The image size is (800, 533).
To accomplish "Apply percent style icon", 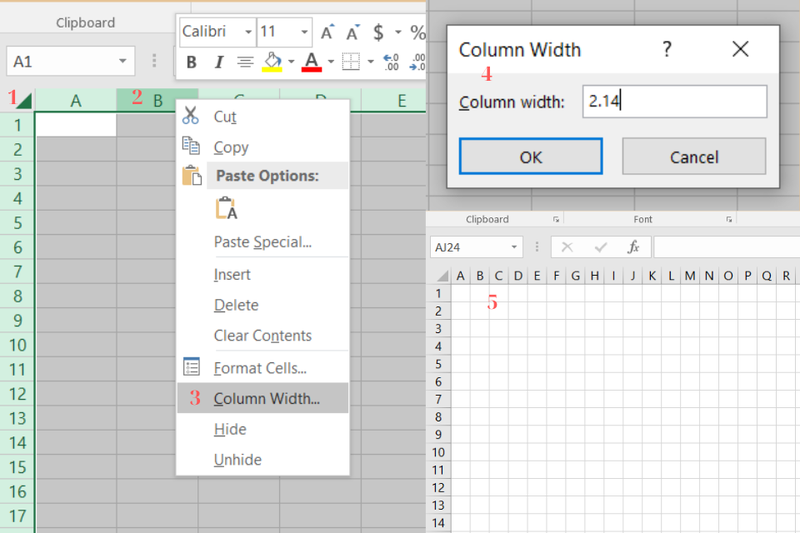I will (418, 33).
